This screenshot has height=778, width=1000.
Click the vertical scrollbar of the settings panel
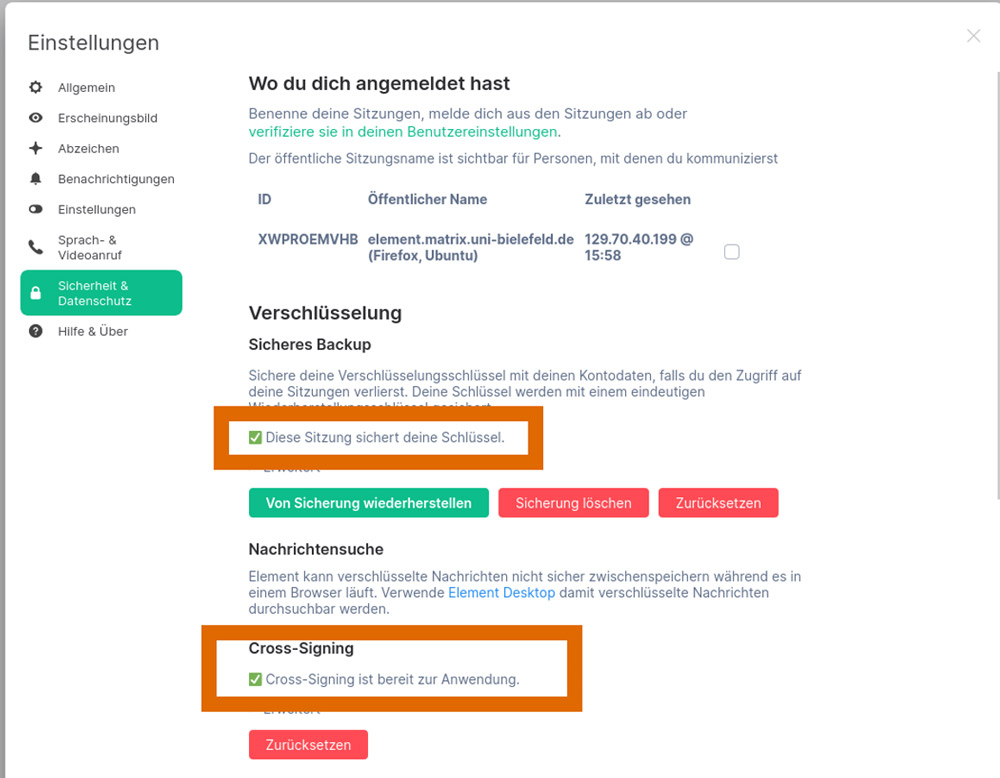(997, 284)
